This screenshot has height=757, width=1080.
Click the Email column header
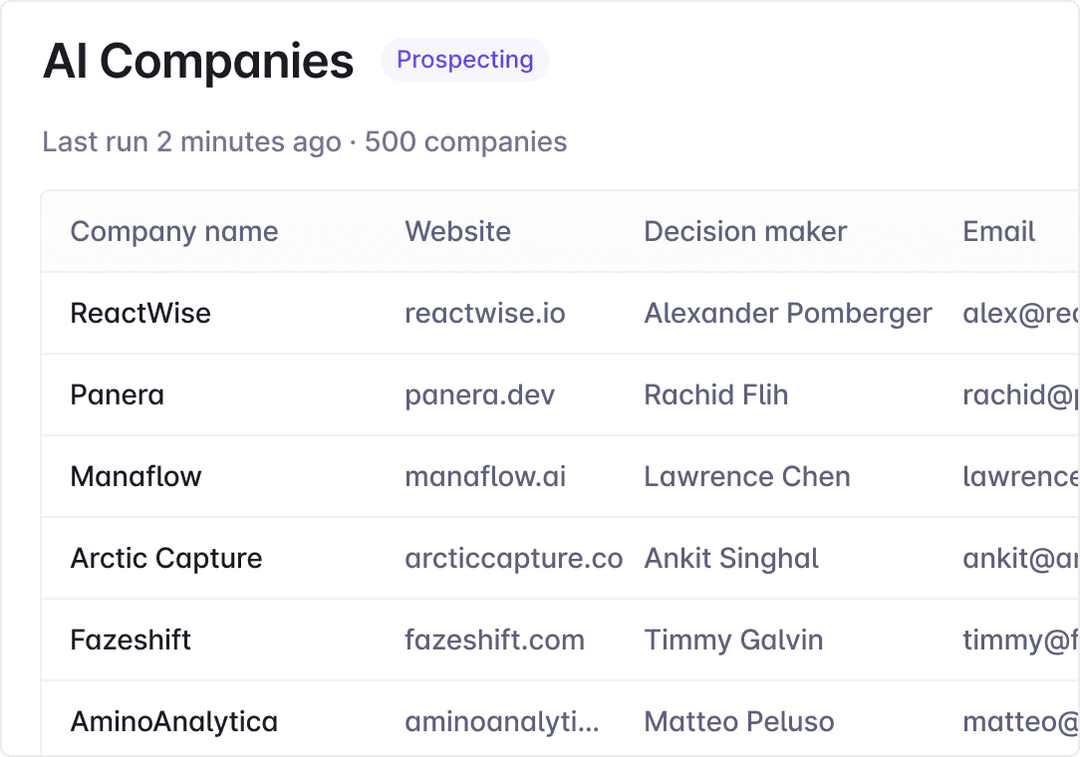pyautogui.click(x=999, y=231)
